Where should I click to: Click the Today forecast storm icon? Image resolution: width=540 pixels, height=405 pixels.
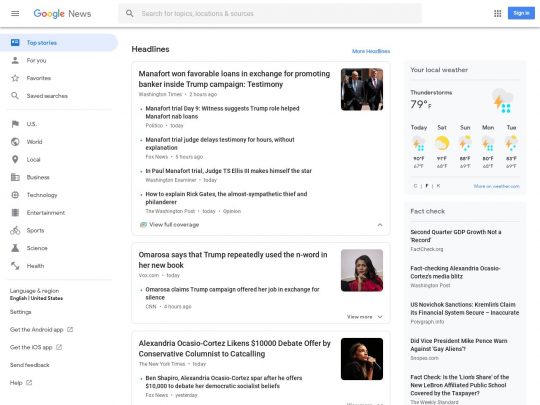coord(419,143)
